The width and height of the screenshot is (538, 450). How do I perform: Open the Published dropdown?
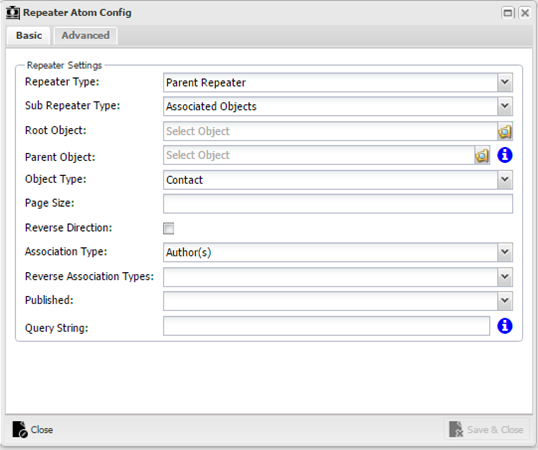pos(505,301)
